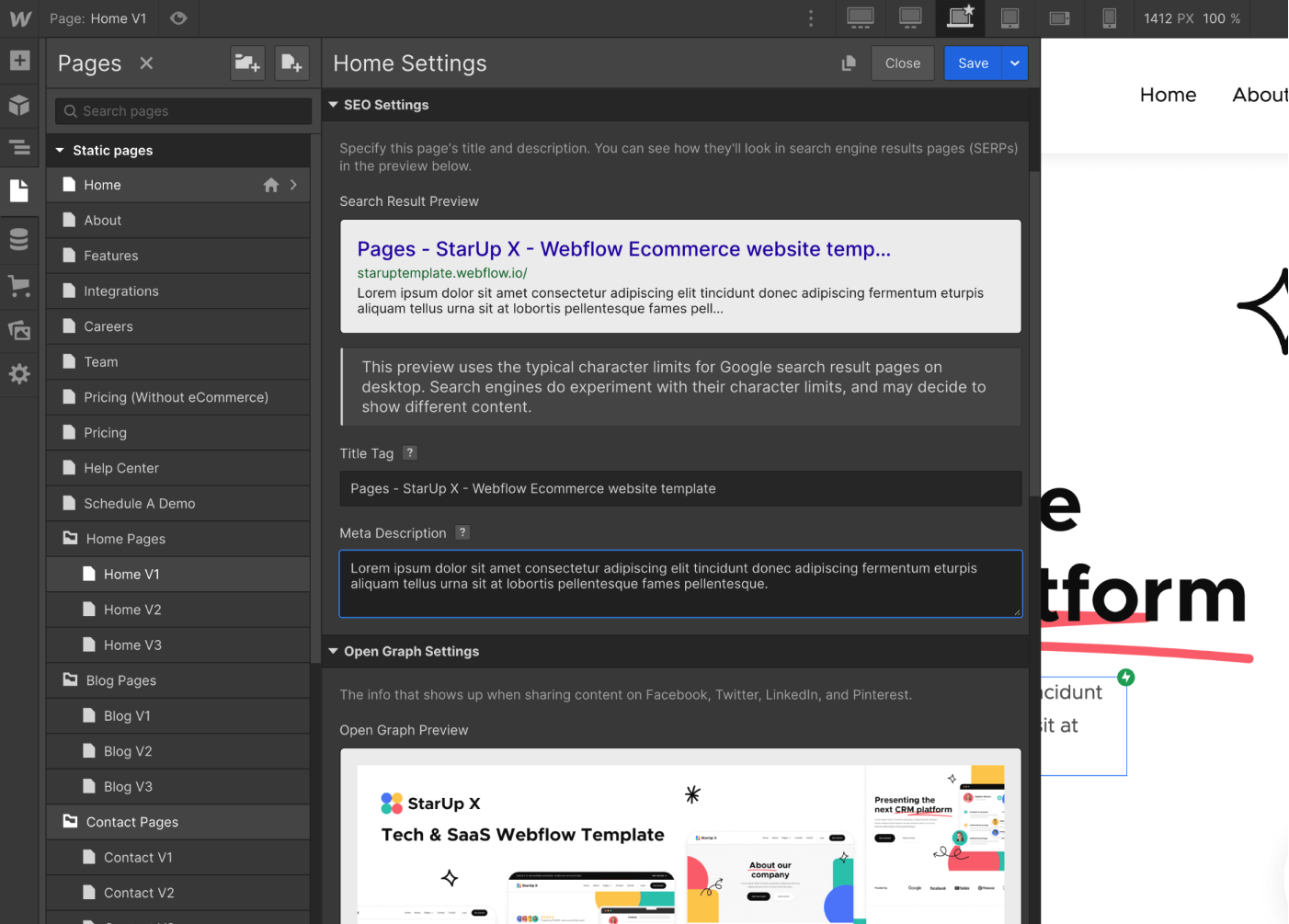Edit the Meta Description textarea
This screenshot has width=1289, height=924.
[x=680, y=584]
